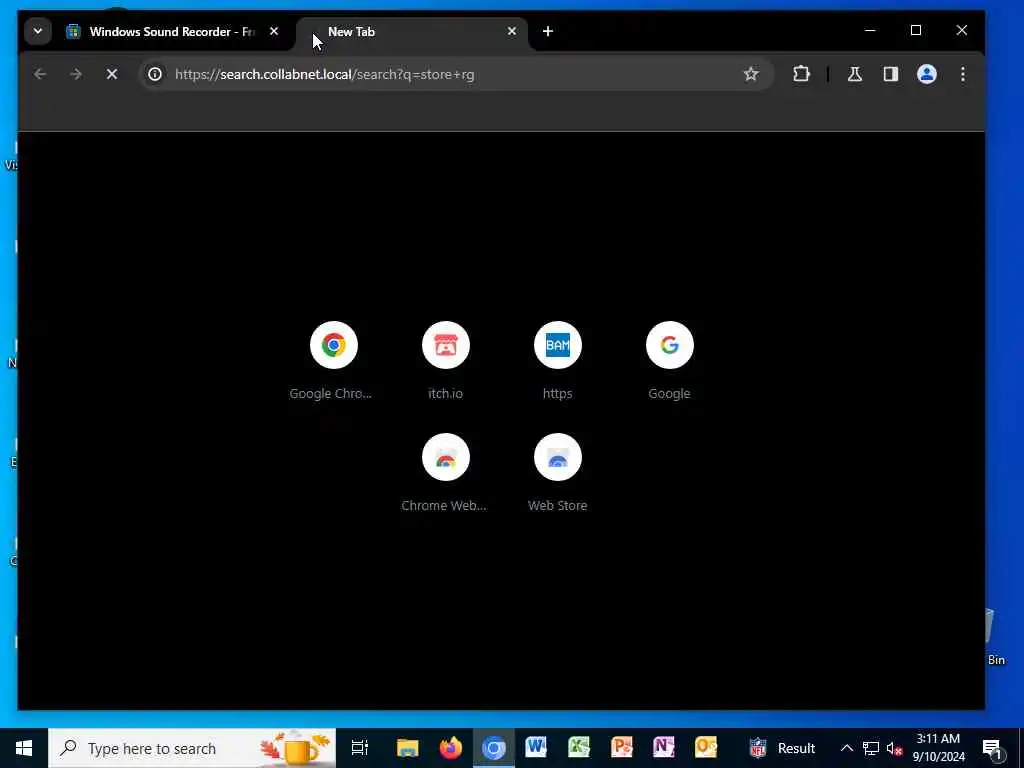Toggle the side panel
Screen dimensions: 1024x768
[891, 74]
